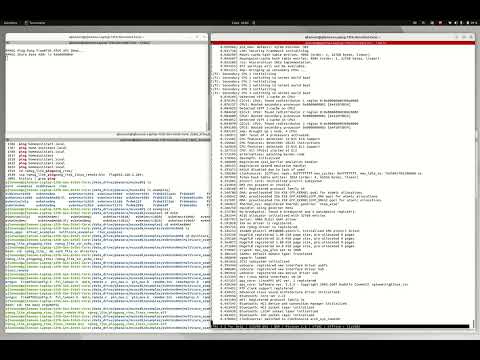The width and height of the screenshot is (480, 360).
Task: Click the left Terminator window title bar
Action: (106, 37)
